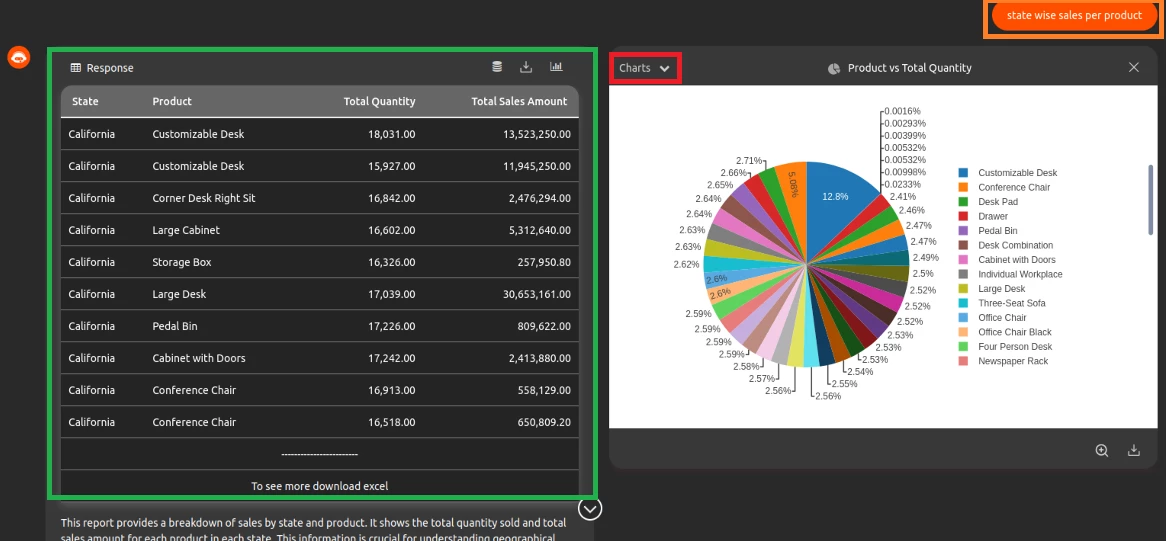Click the database icon in Response header

coord(497,67)
